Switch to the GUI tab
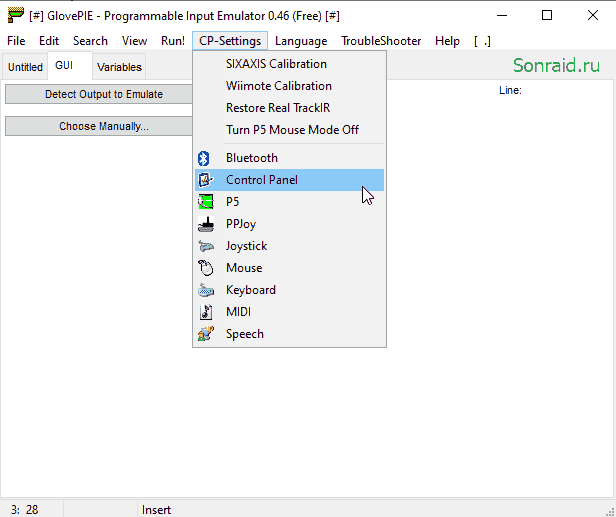Image resolution: width=616 pixels, height=517 pixels. [70, 66]
